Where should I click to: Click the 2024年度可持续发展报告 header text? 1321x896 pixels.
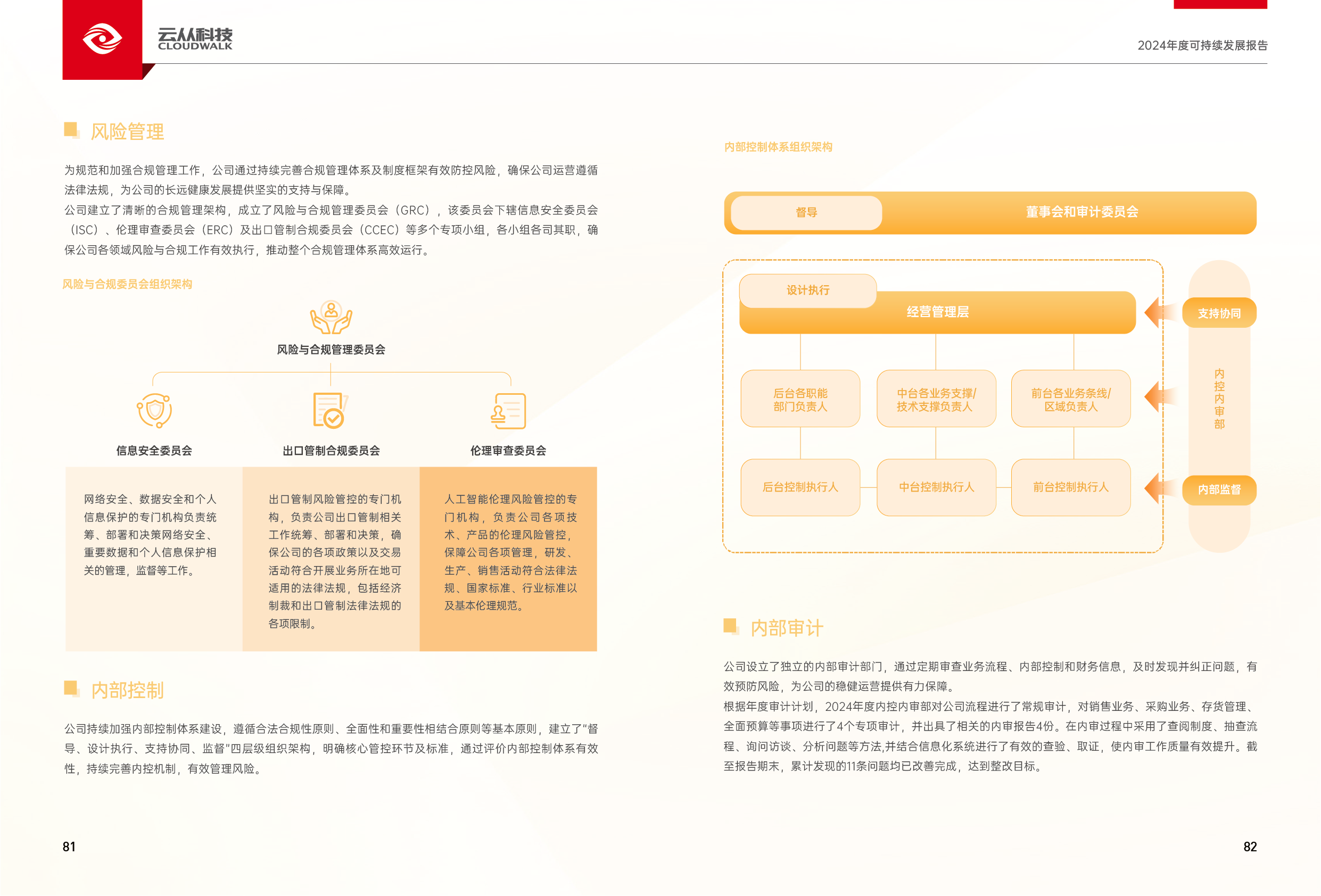pos(1202,45)
